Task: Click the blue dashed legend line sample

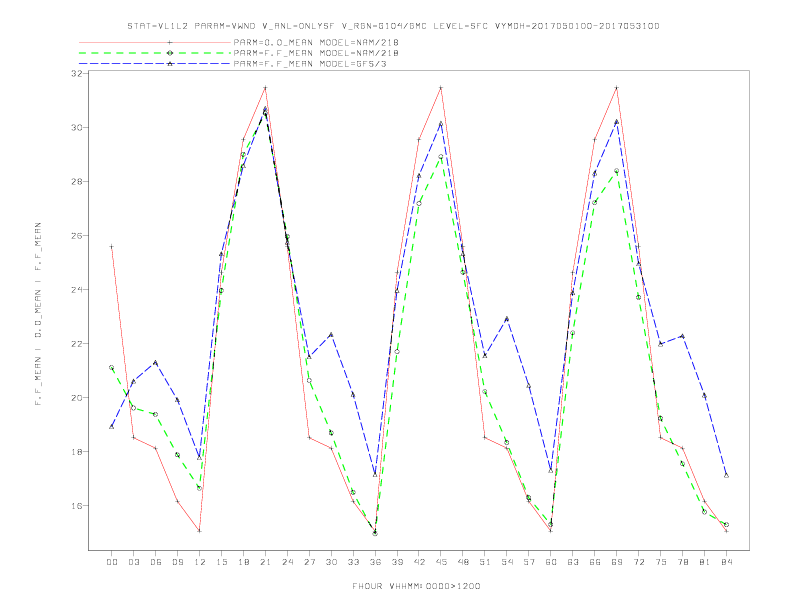Action: pyautogui.click(x=155, y=64)
